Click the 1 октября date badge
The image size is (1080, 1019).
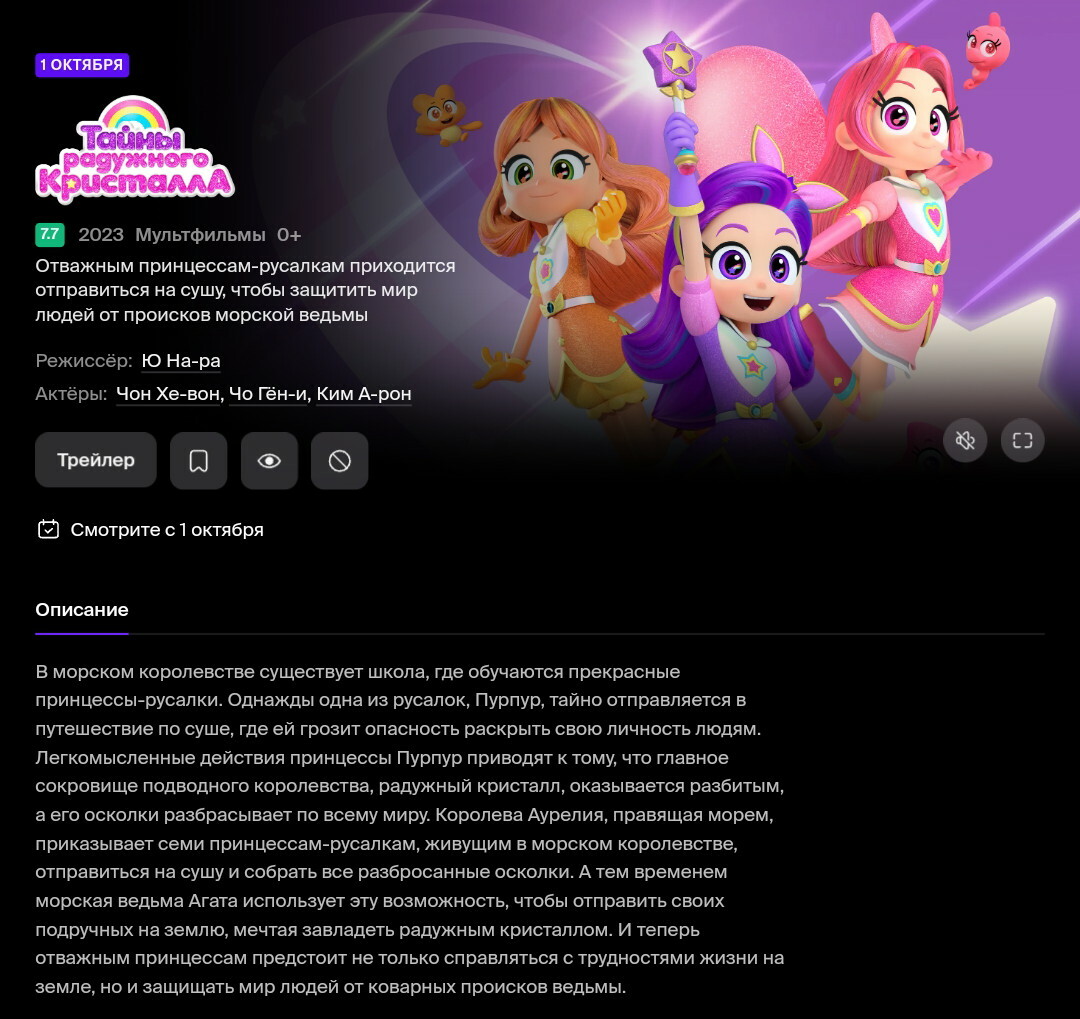[82, 65]
